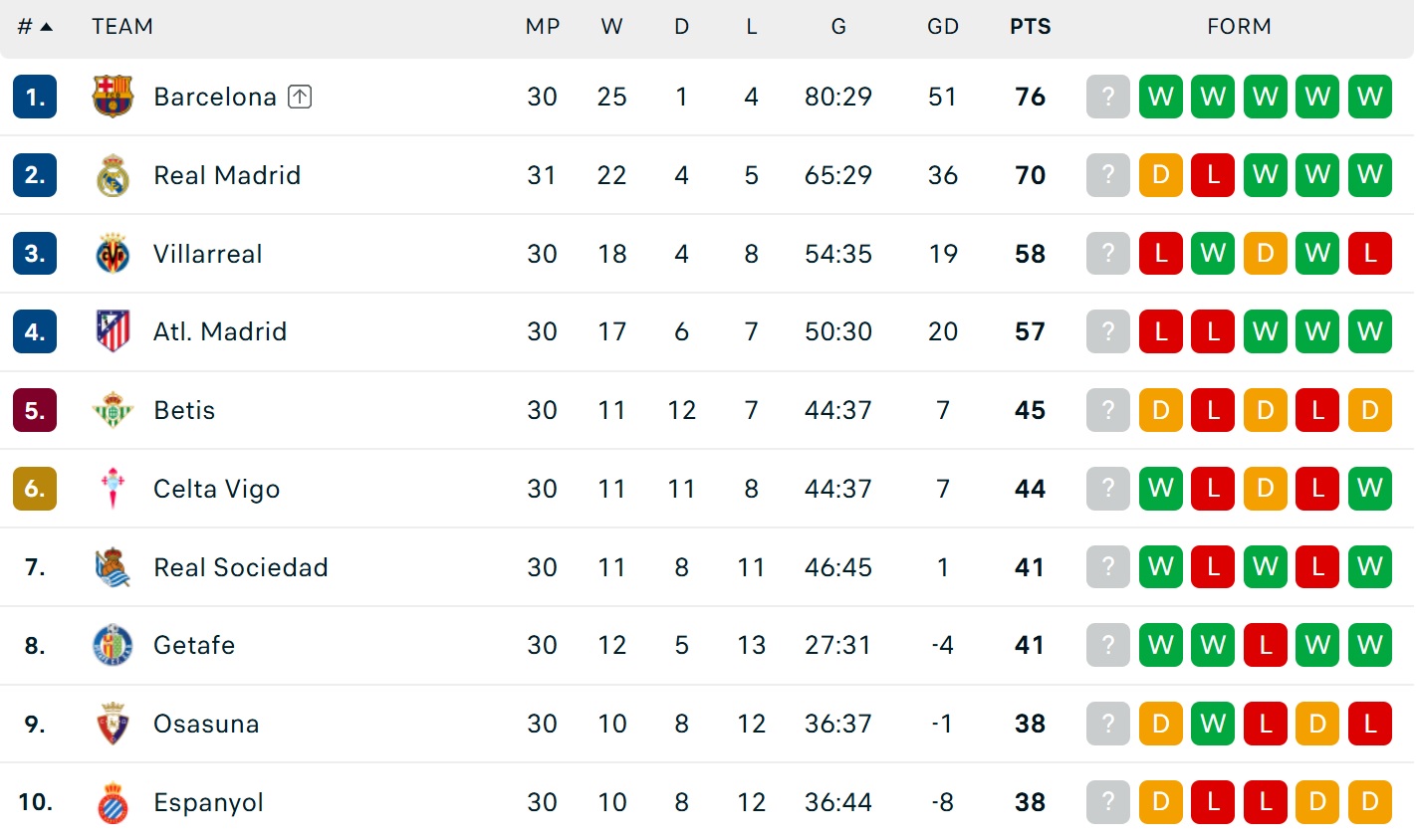Click the Getafe club crest

[113, 645]
